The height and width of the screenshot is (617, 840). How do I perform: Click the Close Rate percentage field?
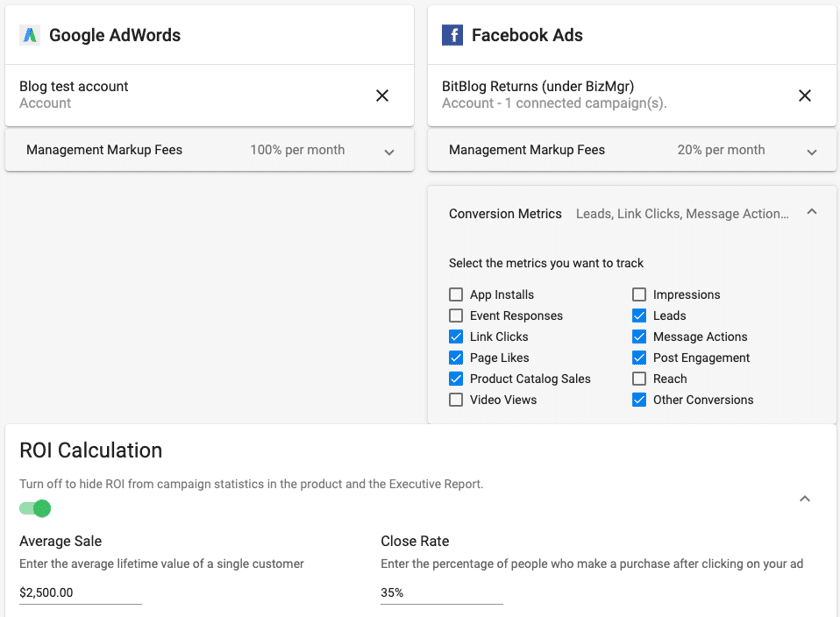[441, 593]
